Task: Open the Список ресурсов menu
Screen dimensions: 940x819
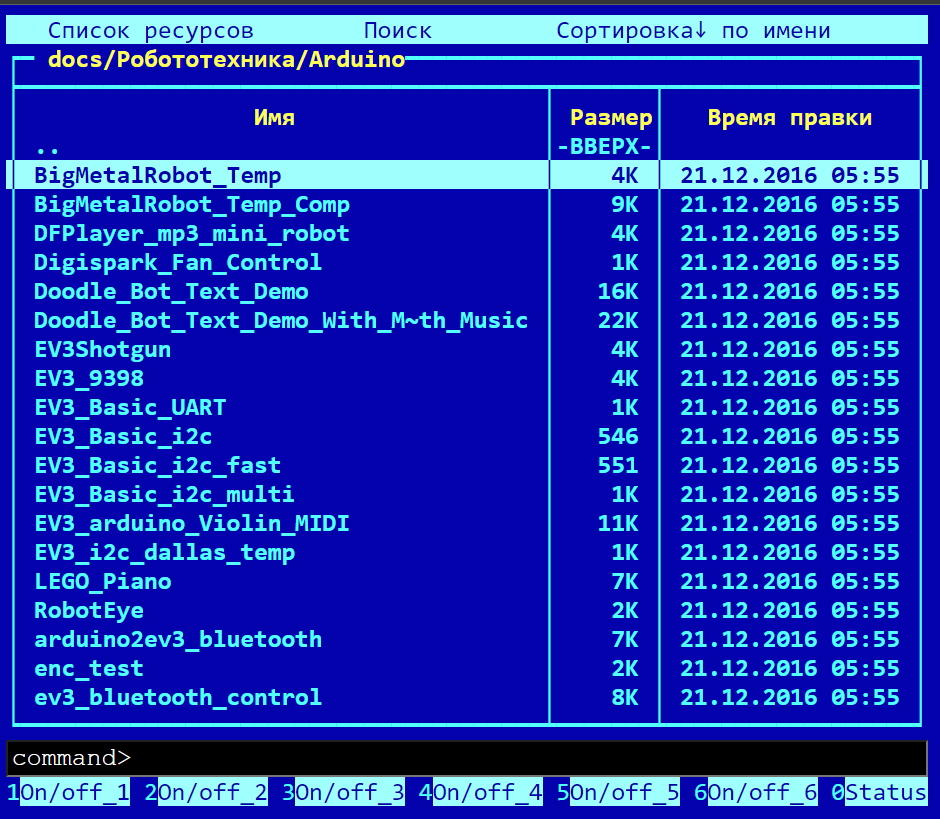Action: [150, 31]
